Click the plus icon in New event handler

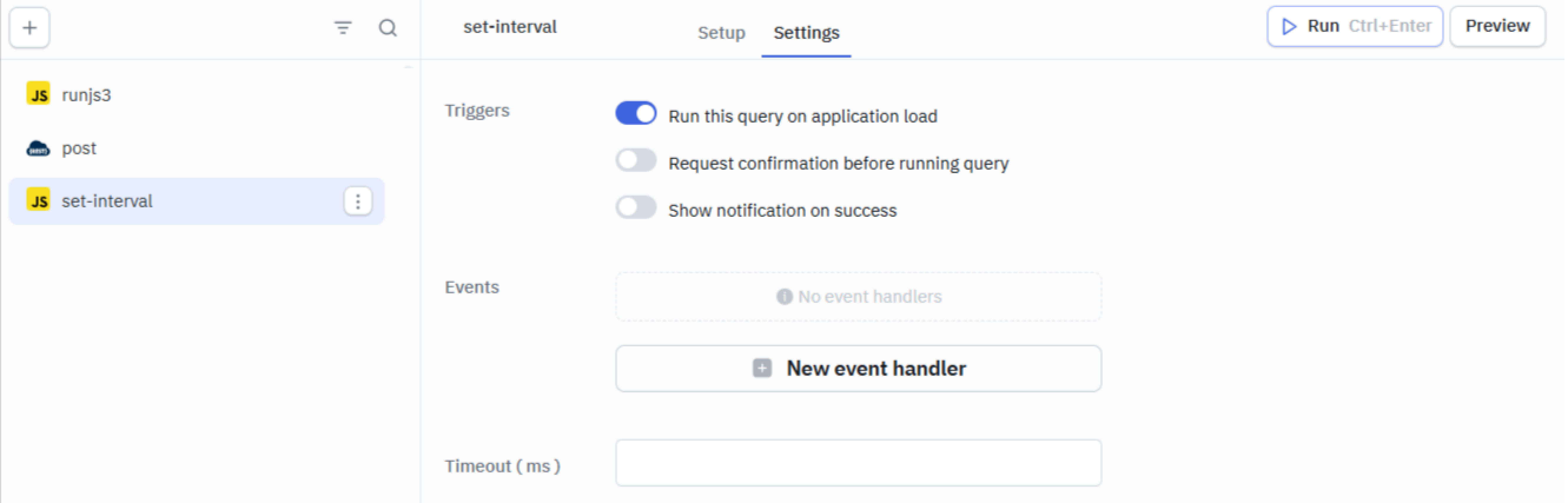(x=762, y=368)
